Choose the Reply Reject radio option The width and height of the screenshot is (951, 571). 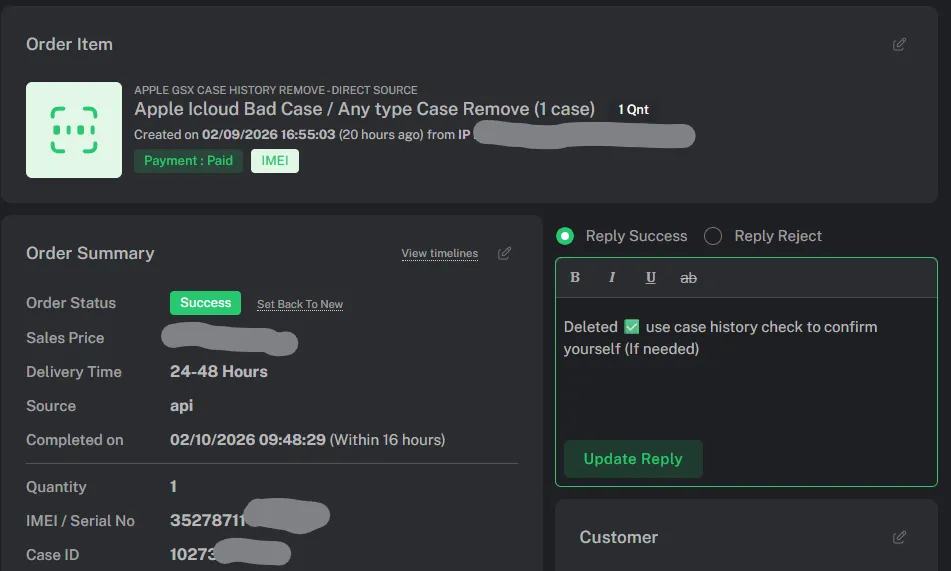pos(713,236)
